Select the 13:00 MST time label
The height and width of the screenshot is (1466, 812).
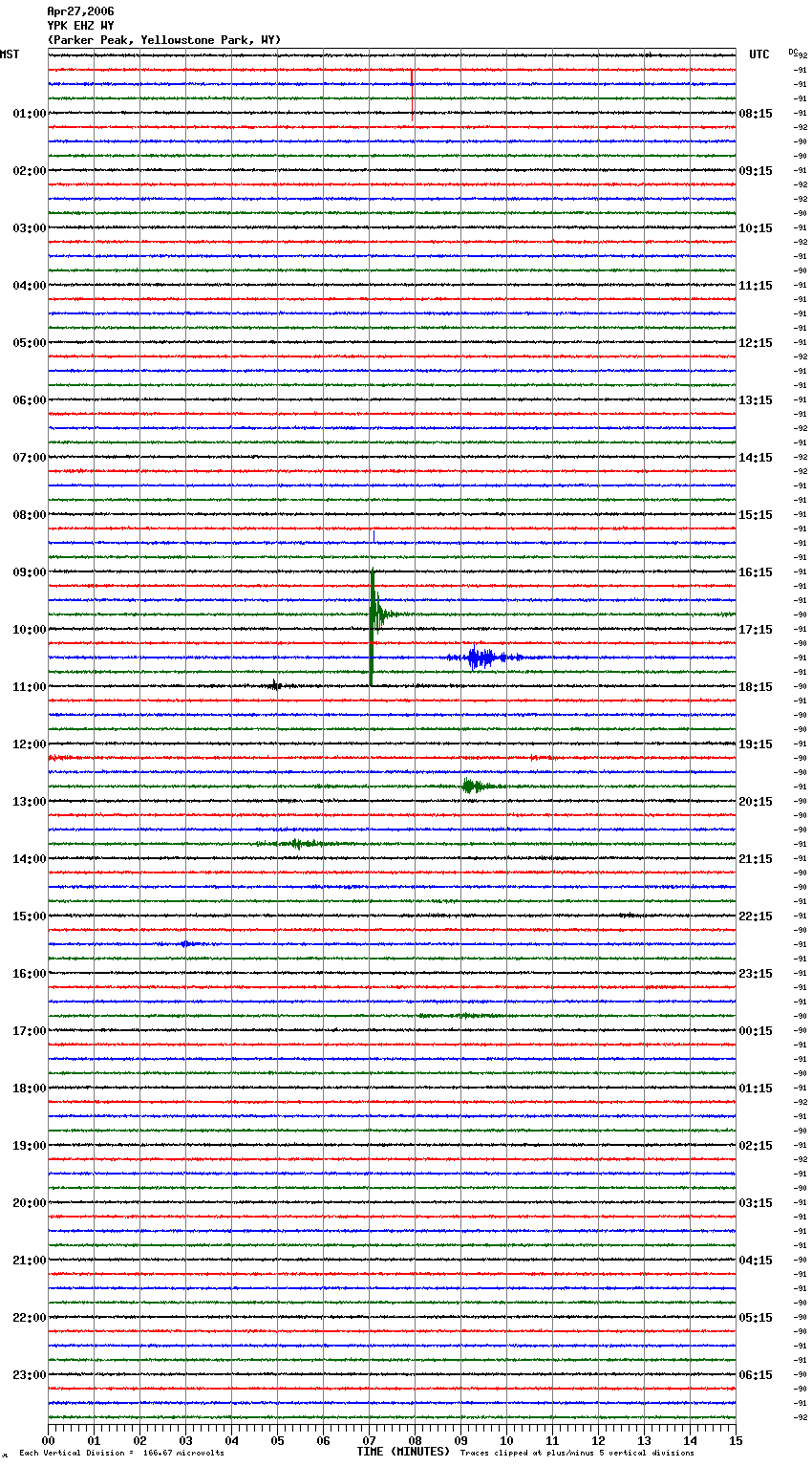pyautogui.click(x=30, y=802)
